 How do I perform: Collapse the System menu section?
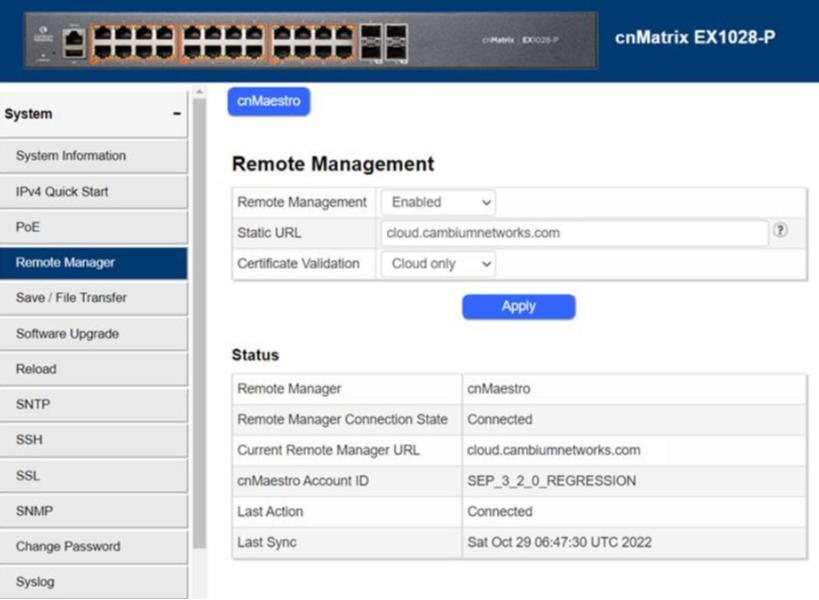(177, 113)
